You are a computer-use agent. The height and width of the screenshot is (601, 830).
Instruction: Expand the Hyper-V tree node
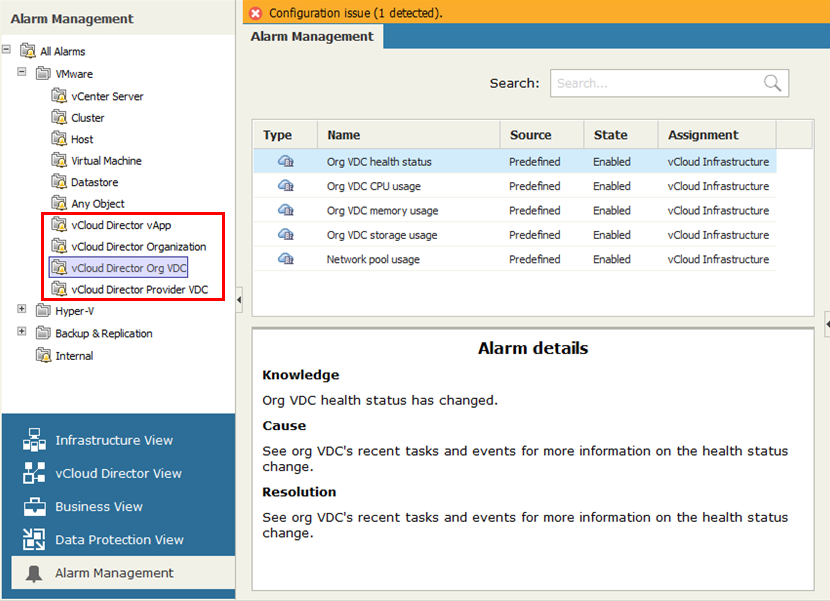[x=22, y=309]
